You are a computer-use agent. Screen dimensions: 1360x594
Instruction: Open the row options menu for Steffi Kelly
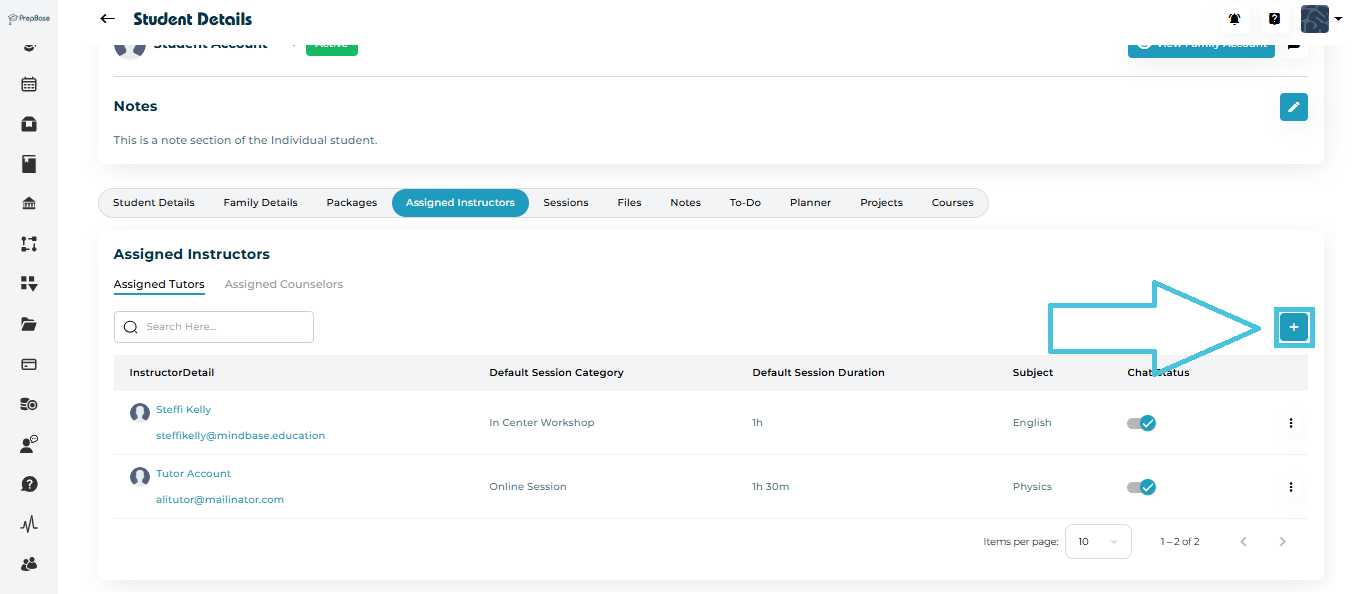coord(1290,423)
